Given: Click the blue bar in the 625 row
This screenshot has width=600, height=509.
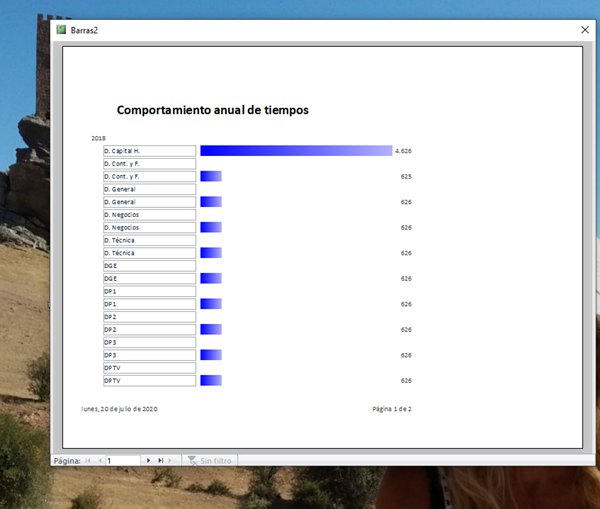Looking at the screenshot, I should coord(211,176).
